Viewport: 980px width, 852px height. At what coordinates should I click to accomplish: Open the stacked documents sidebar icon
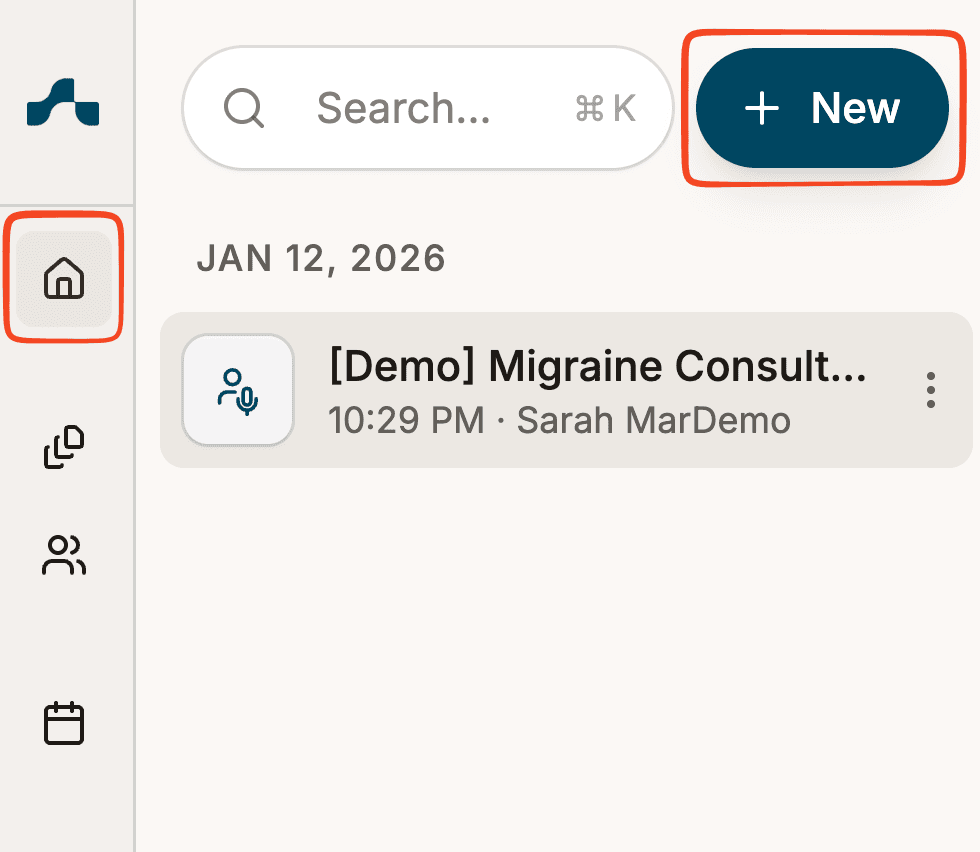(x=64, y=447)
